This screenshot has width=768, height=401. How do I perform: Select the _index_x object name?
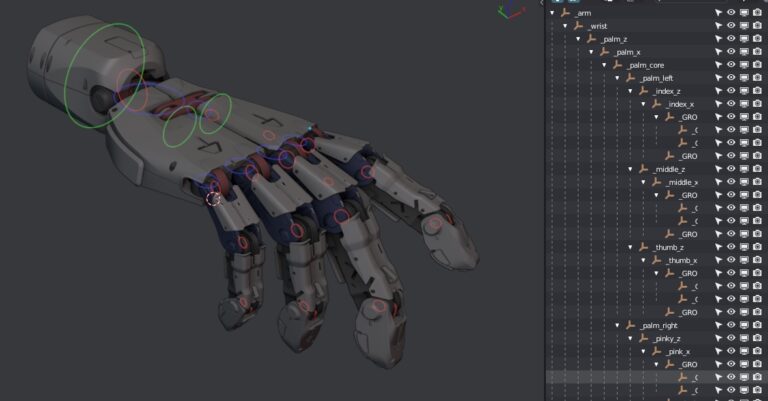click(x=680, y=104)
